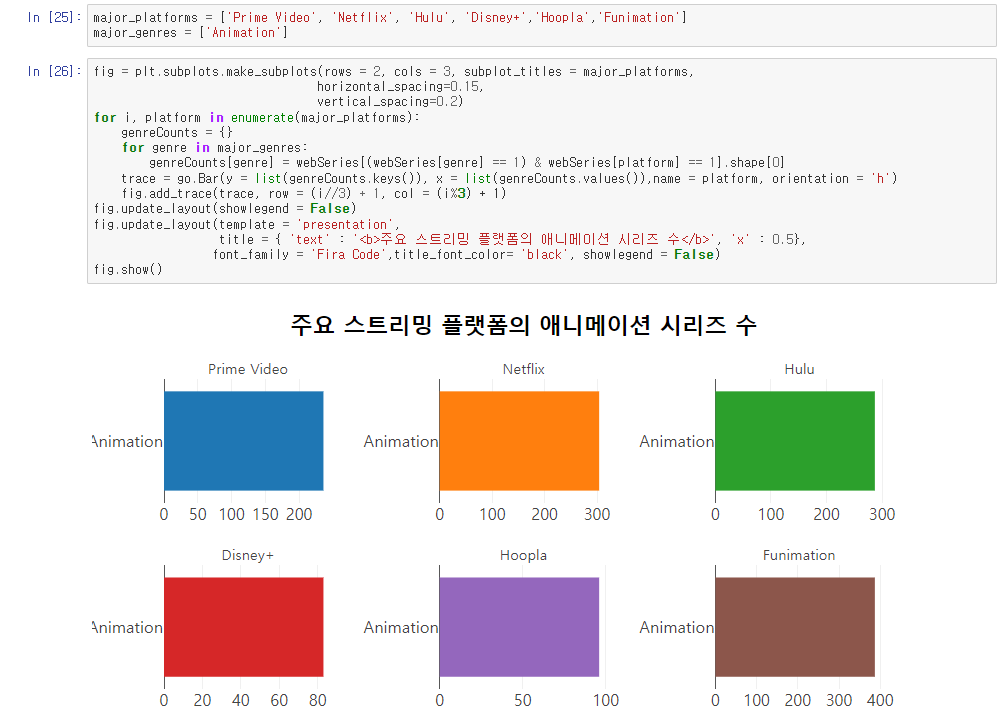The image size is (1002, 725).
Task: Click the Prime Video subplot title
Action: [x=248, y=369]
